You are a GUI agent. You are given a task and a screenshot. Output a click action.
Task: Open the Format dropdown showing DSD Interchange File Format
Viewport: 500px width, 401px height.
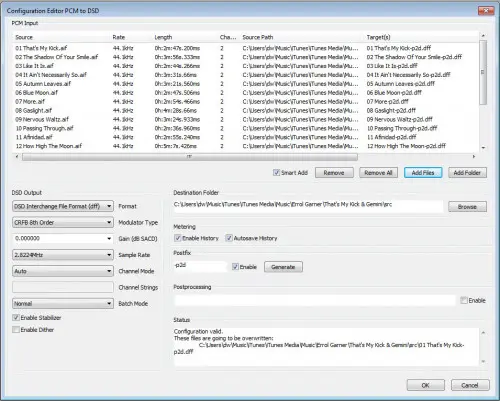point(63,206)
